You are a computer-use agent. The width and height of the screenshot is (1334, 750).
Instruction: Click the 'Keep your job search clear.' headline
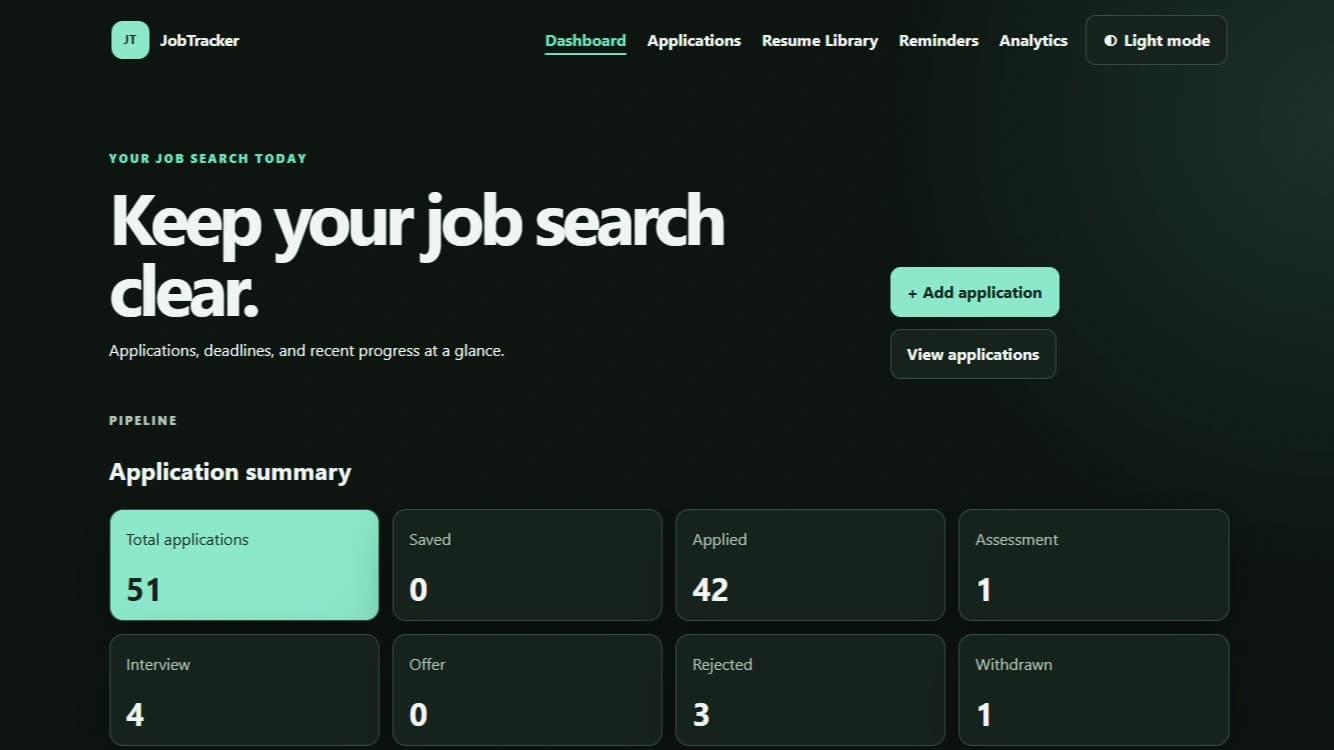417,256
